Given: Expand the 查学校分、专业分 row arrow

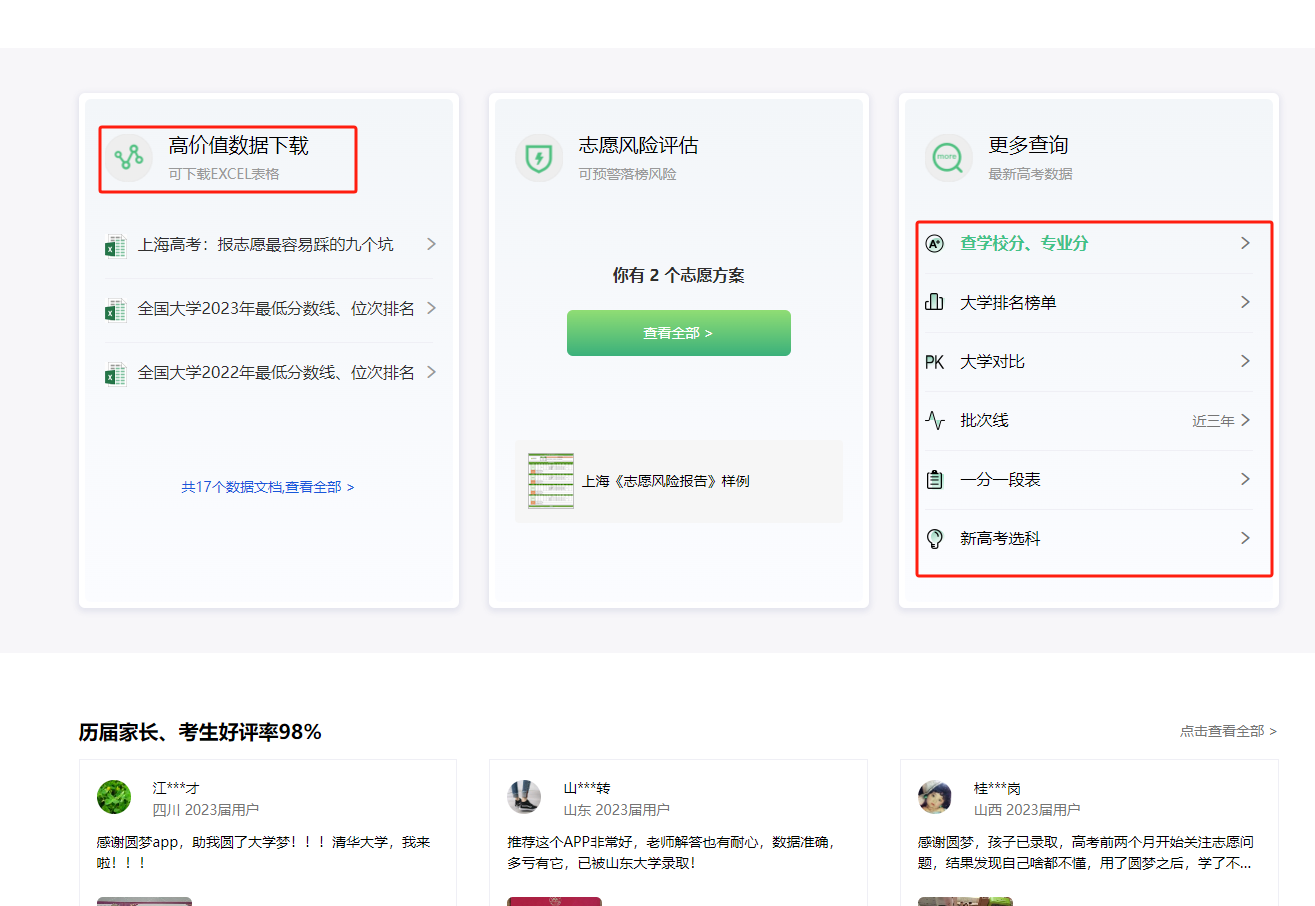Looking at the screenshot, I should pos(1245,243).
